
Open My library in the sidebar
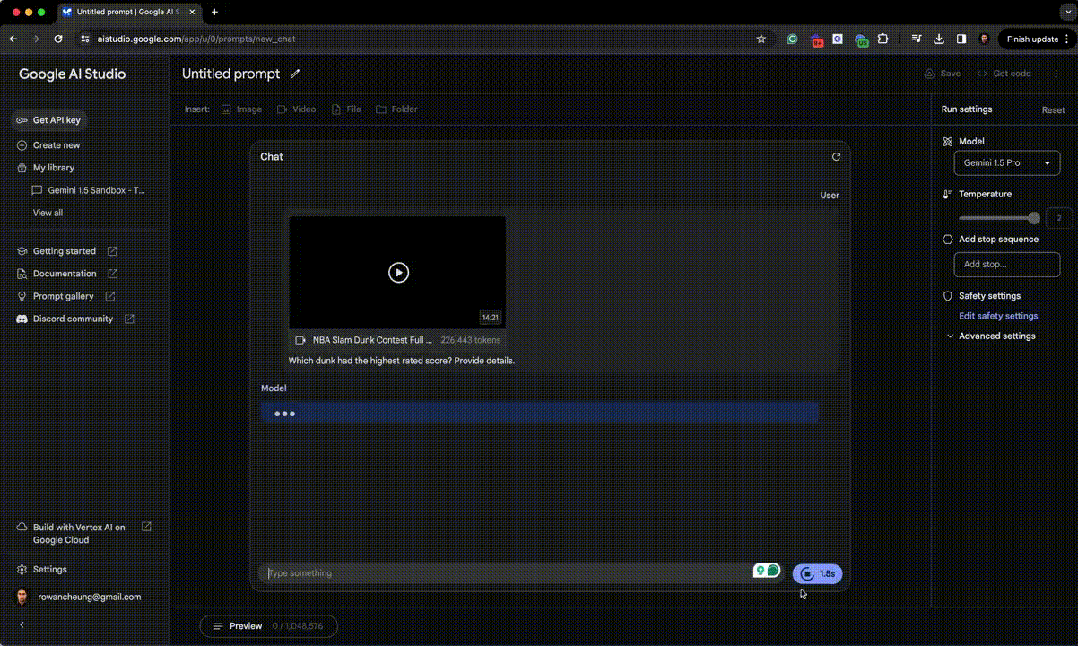point(53,168)
